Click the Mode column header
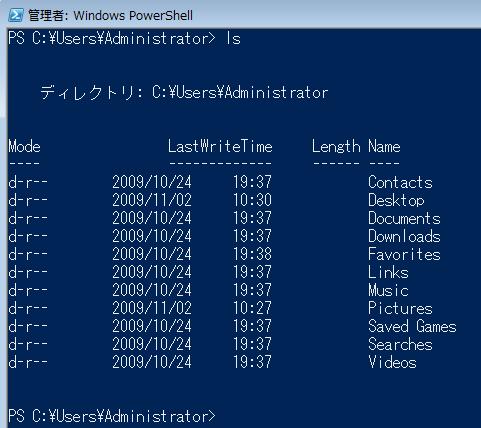 point(24,147)
